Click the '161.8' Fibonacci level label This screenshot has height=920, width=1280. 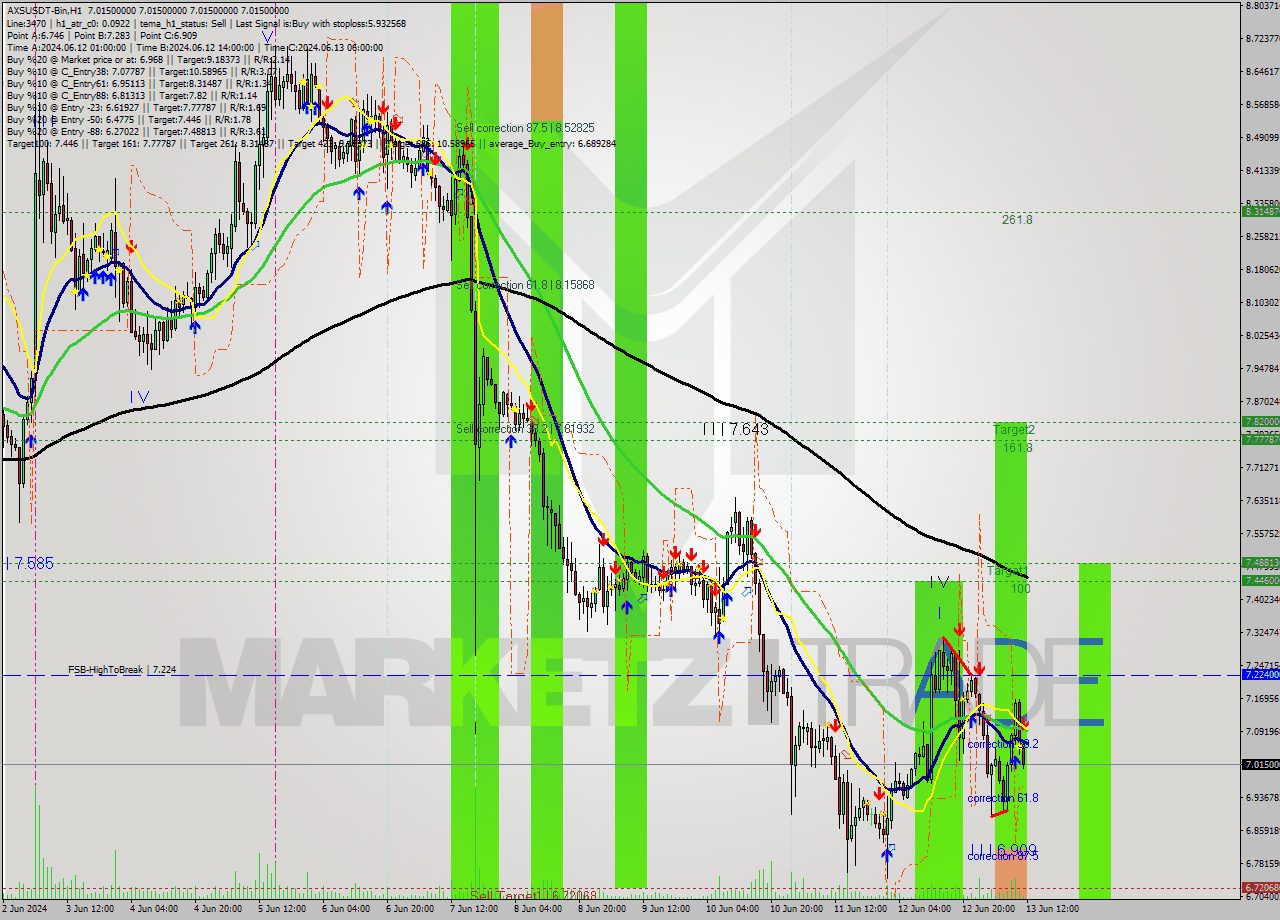click(x=1017, y=448)
